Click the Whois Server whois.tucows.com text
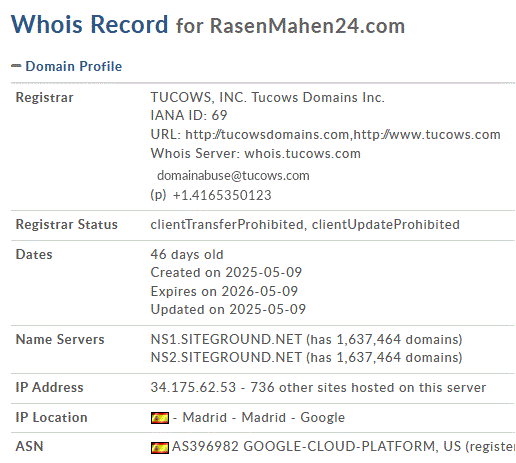 (256, 153)
